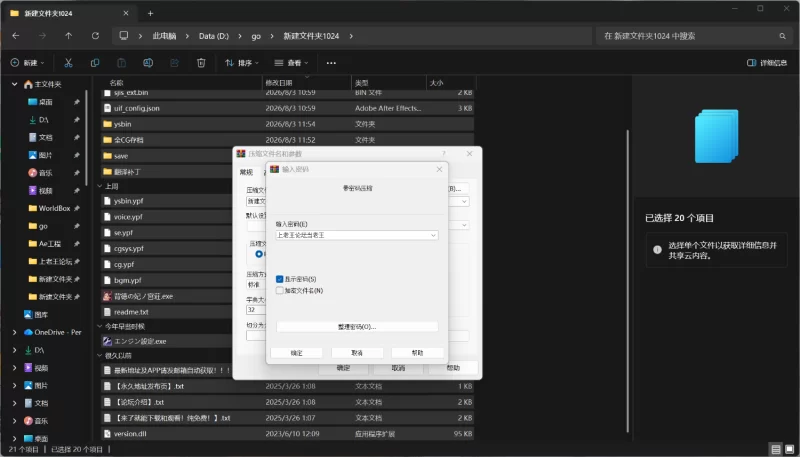
Task: Open pinned 视频 in the sidebar
Action: click(x=45, y=191)
